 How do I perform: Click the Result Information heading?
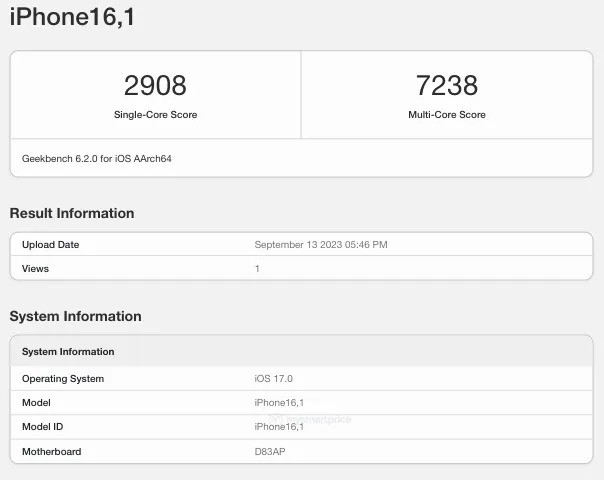pyautogui.click(x=72, y=213)
